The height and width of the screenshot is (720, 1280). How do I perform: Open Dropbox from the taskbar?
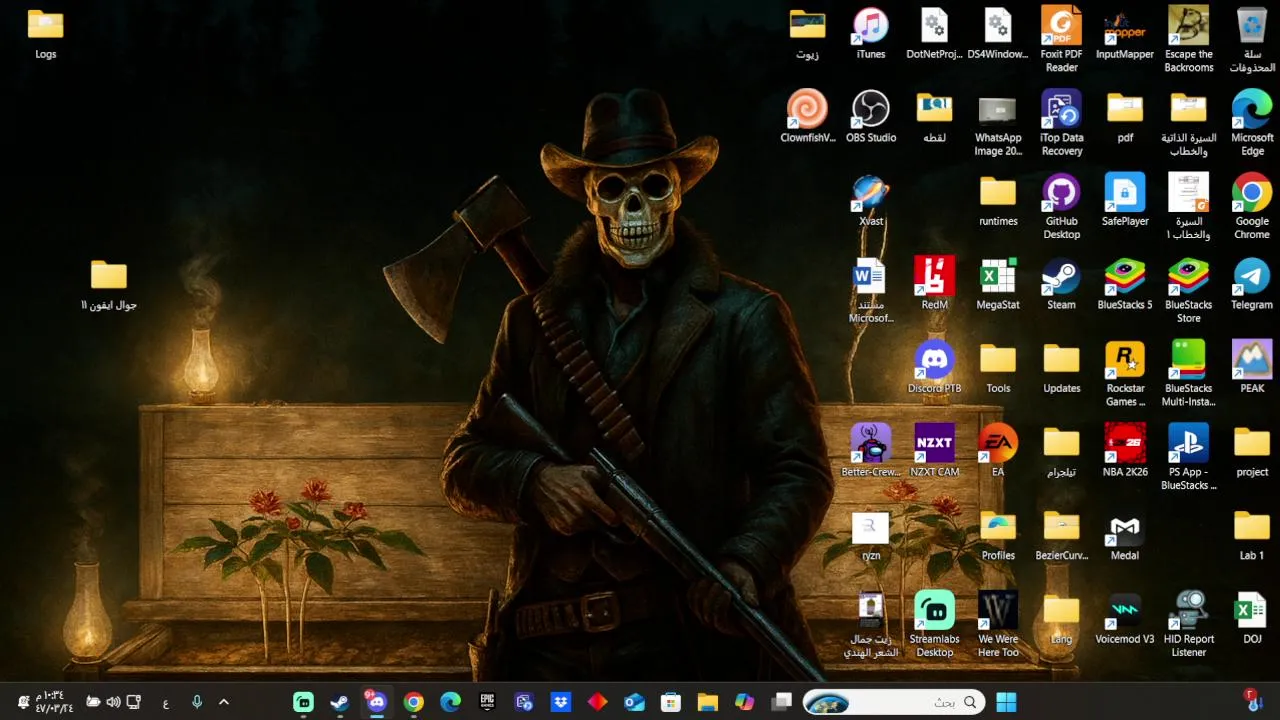click(561, 702)
